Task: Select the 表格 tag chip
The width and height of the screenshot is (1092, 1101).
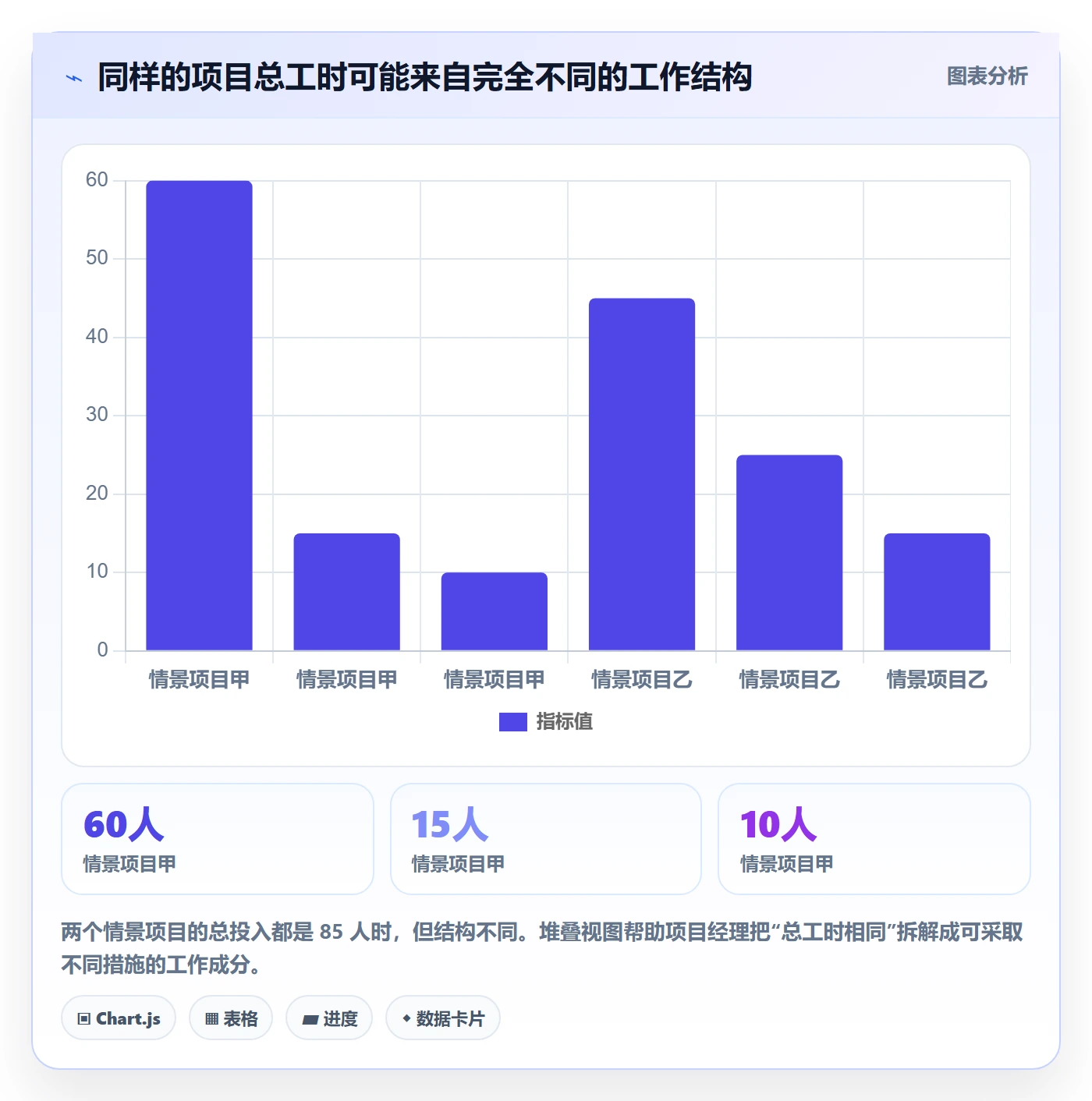Action: coord(231,1018)
